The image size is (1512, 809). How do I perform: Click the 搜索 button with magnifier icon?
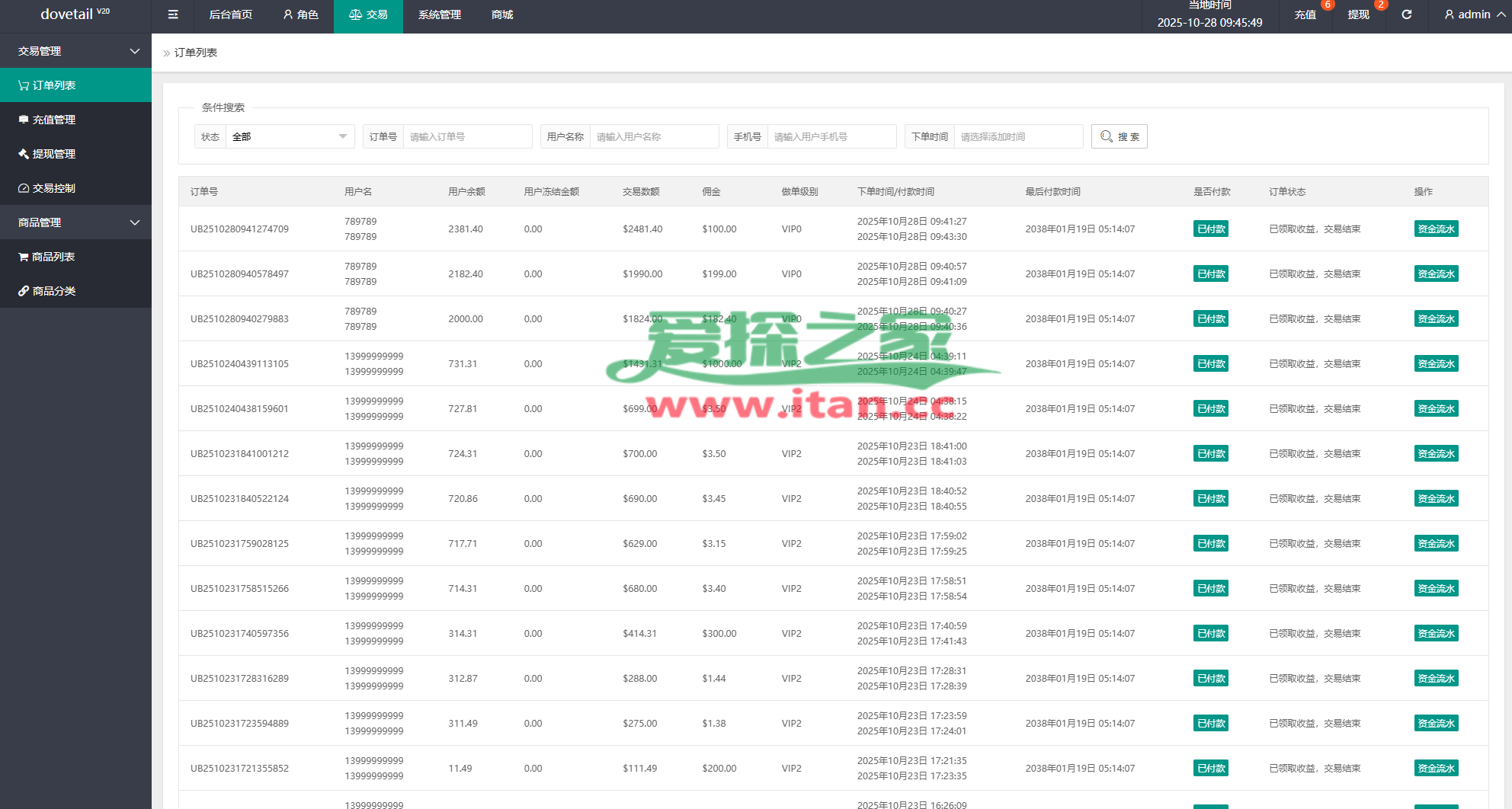click(1119, 136)
